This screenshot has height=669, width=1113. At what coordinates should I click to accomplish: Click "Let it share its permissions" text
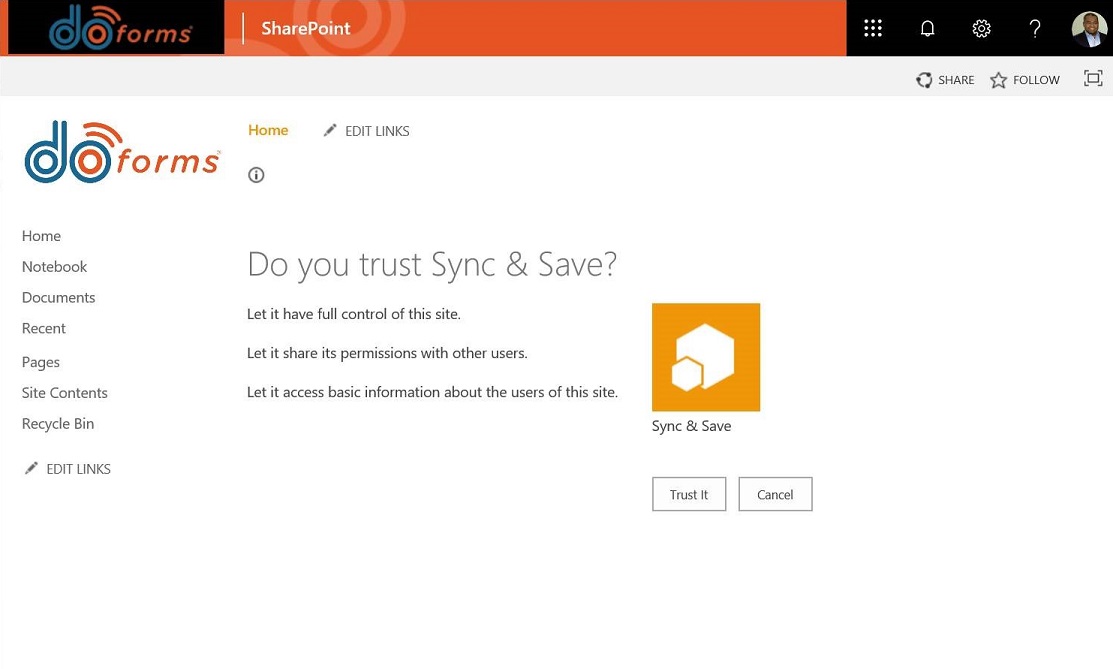pos(387,353)
